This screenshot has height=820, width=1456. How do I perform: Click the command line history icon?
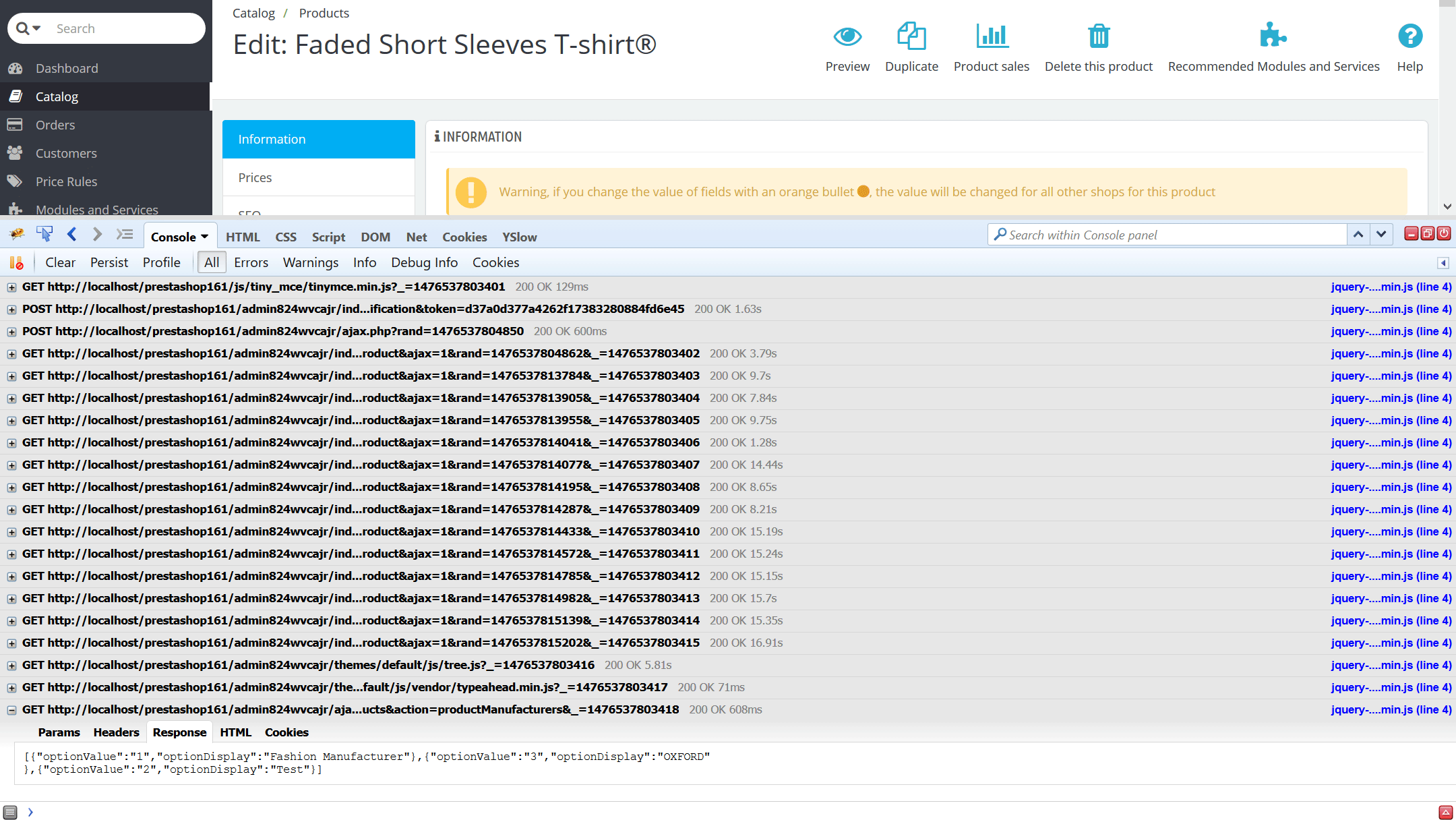(10, 812)
